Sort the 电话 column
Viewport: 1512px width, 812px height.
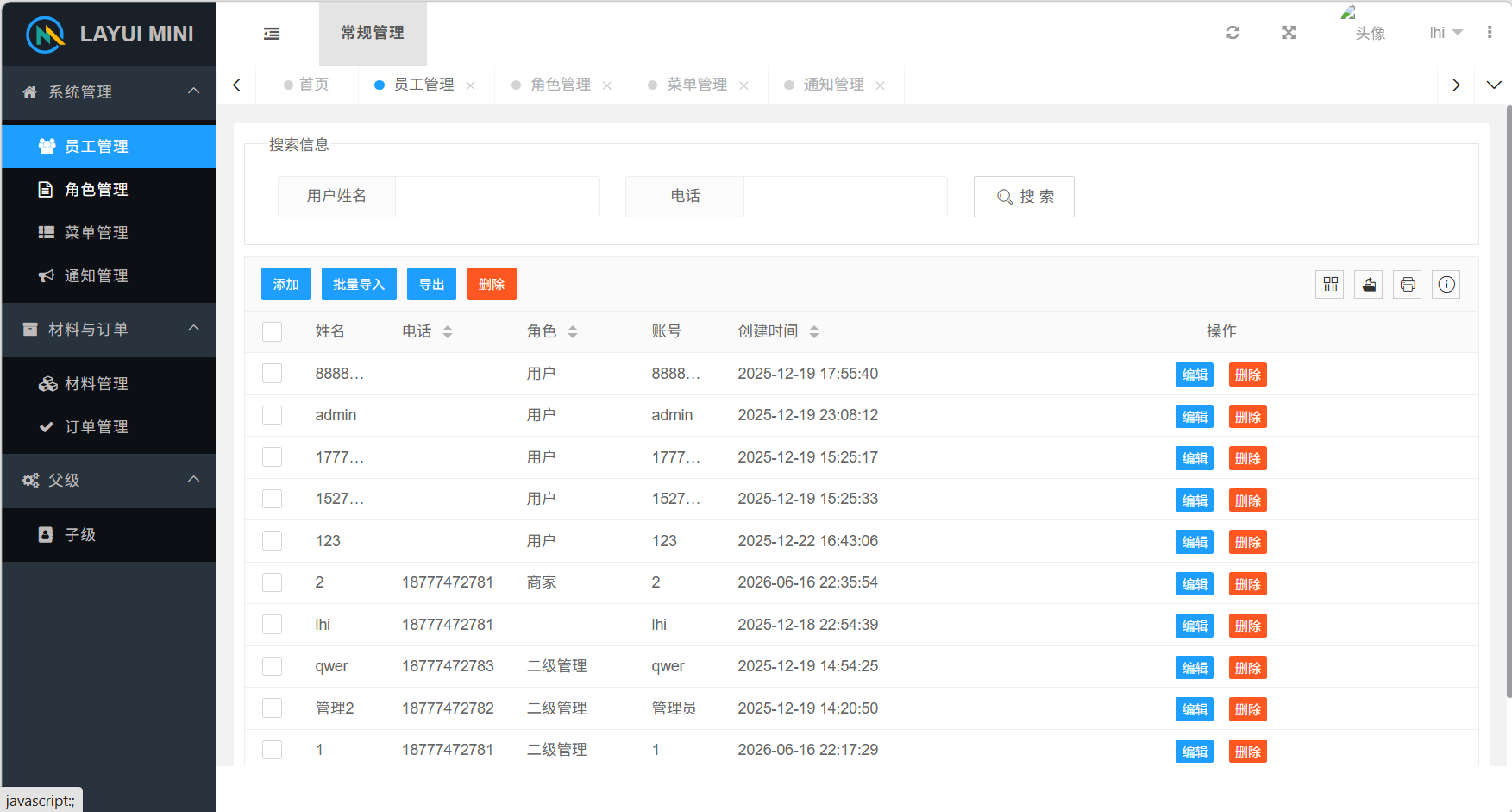(x=448, y=331)
